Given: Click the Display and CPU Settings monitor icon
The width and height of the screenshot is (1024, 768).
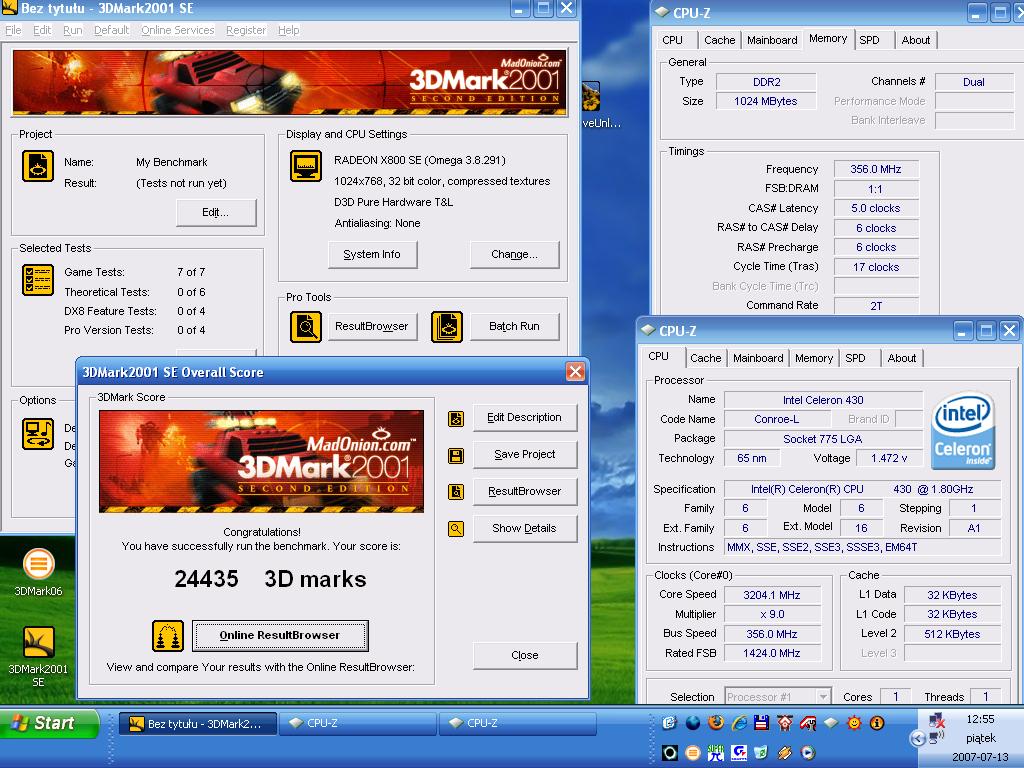Looking at the screenshot, I should 306,166.
